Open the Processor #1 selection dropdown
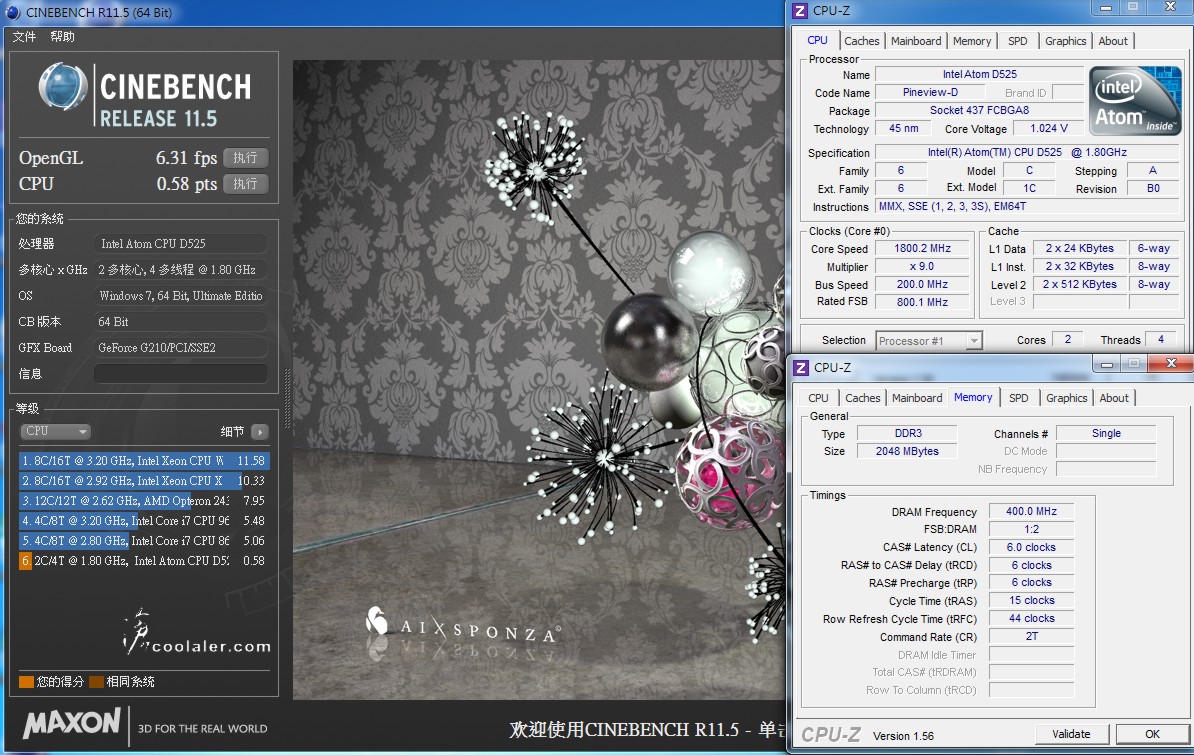Screen dimensions: 1194x755 [929, 341]
